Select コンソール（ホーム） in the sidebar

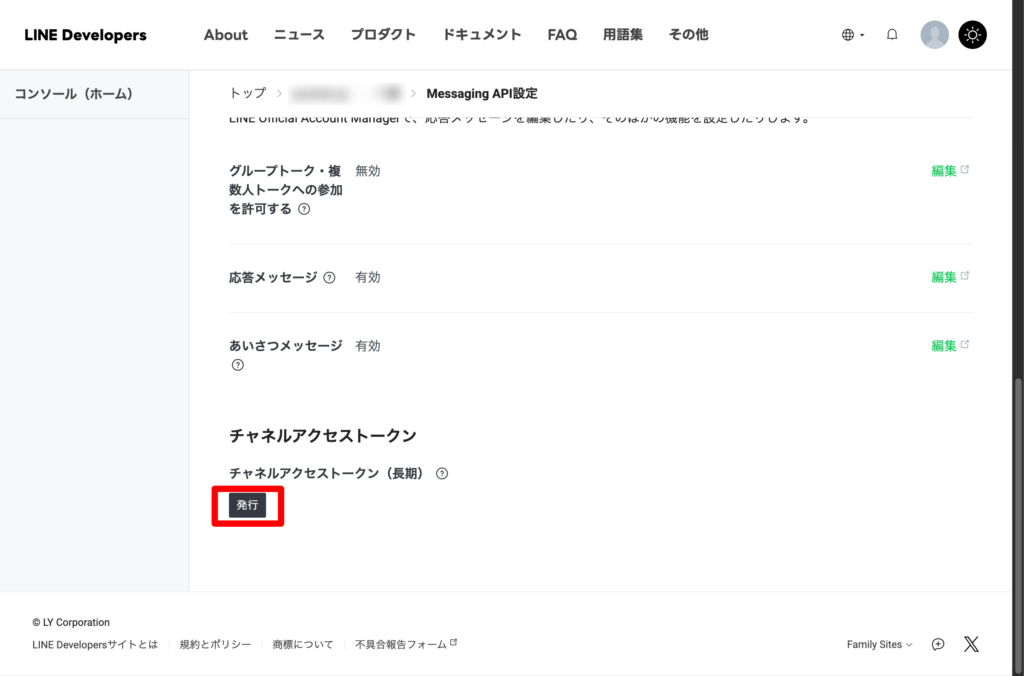74,94
